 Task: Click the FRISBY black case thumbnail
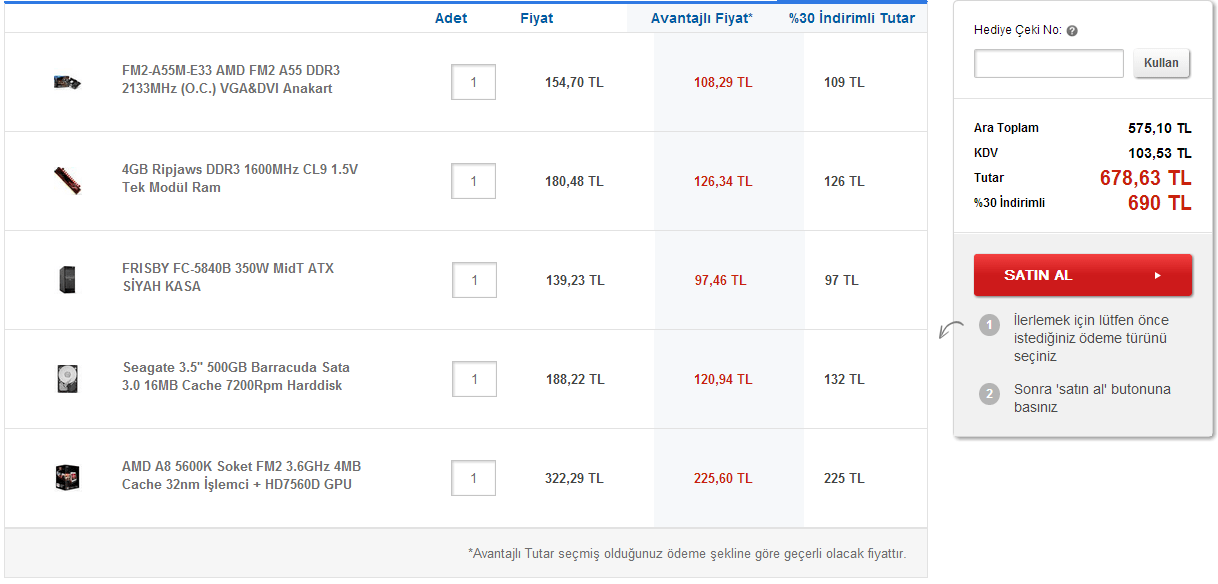[67, 279]
